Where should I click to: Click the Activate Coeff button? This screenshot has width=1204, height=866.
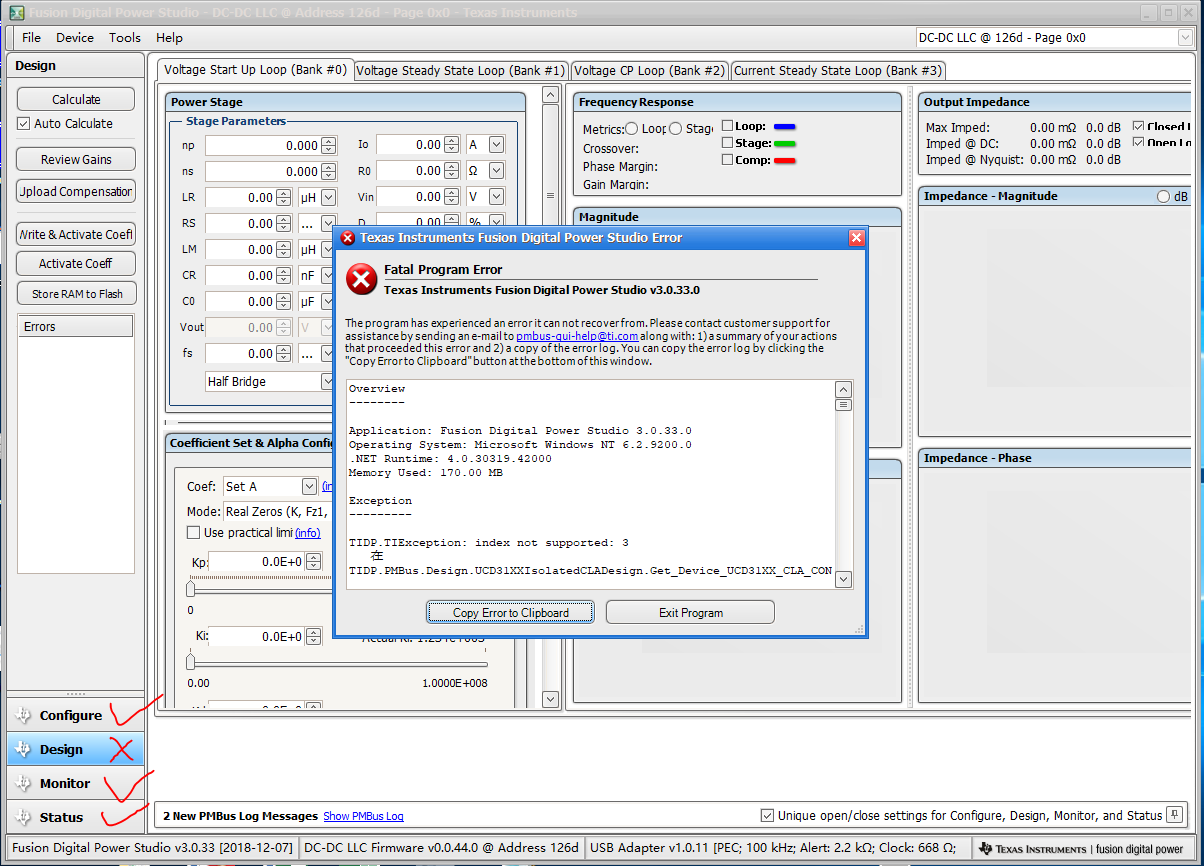tap(76, 263)
